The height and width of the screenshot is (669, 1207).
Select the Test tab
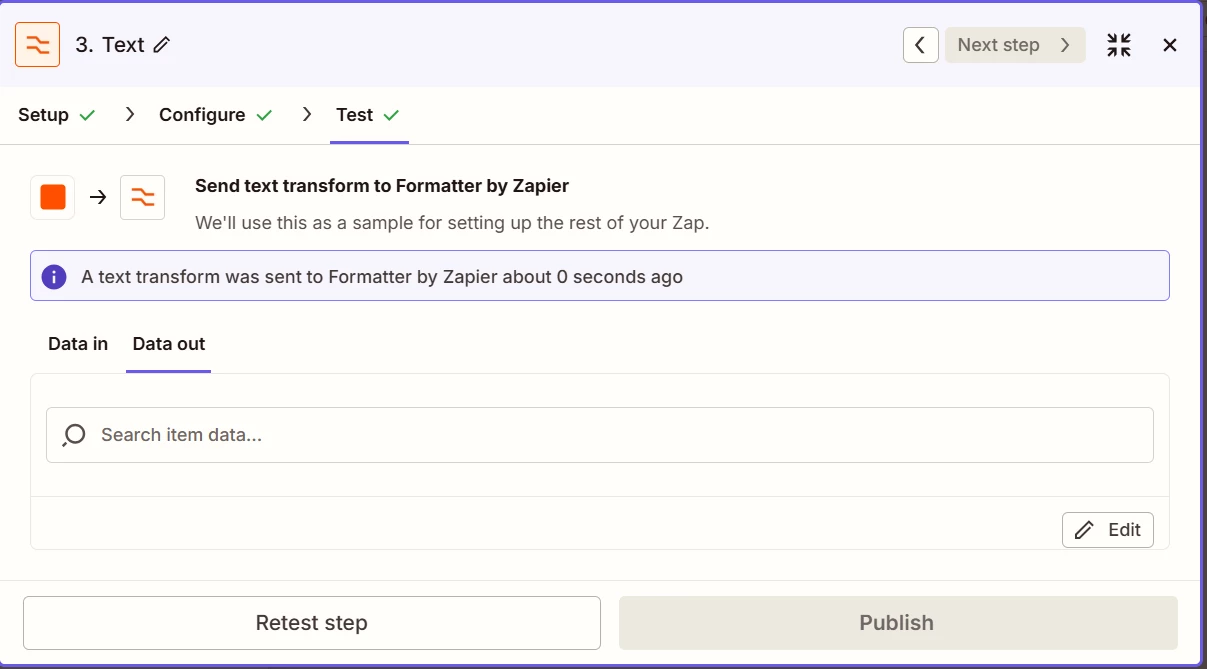(355, 115)
